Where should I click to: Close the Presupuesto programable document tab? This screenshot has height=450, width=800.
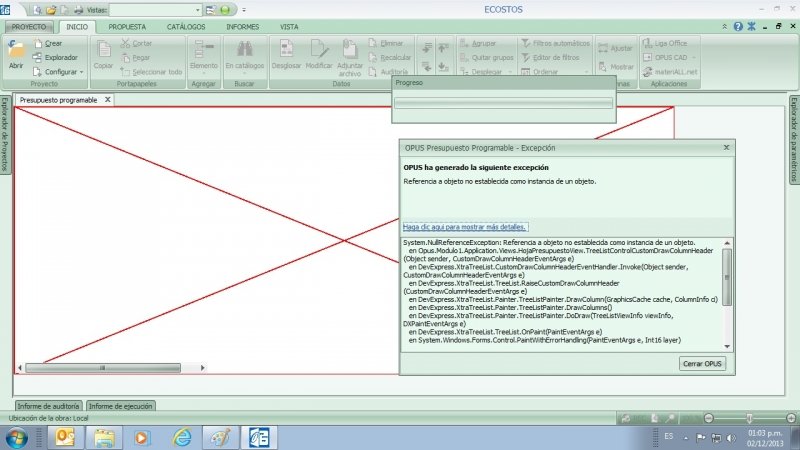[106, 101]
